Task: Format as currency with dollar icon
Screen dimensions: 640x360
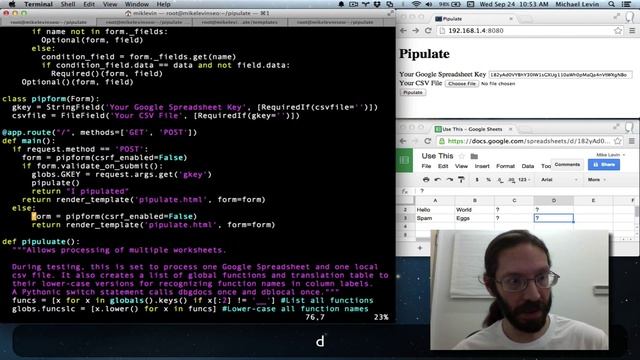Action: coord(477,180)
